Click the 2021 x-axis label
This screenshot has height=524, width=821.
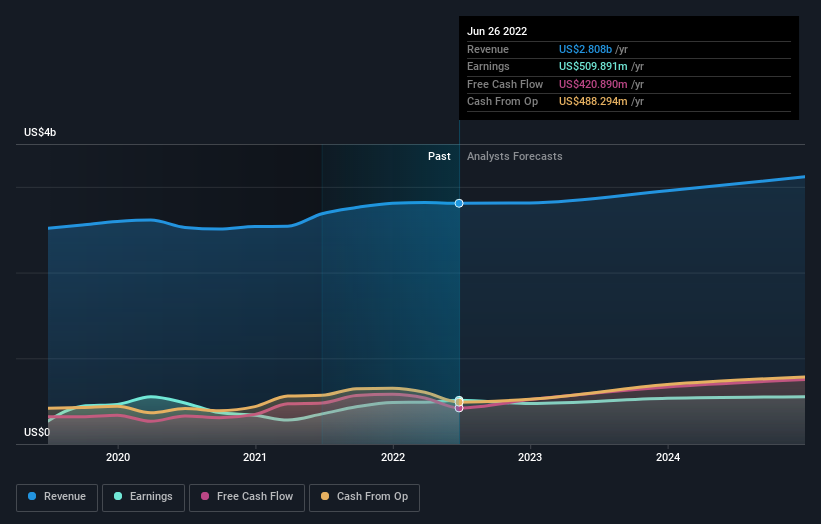(254, 457)
